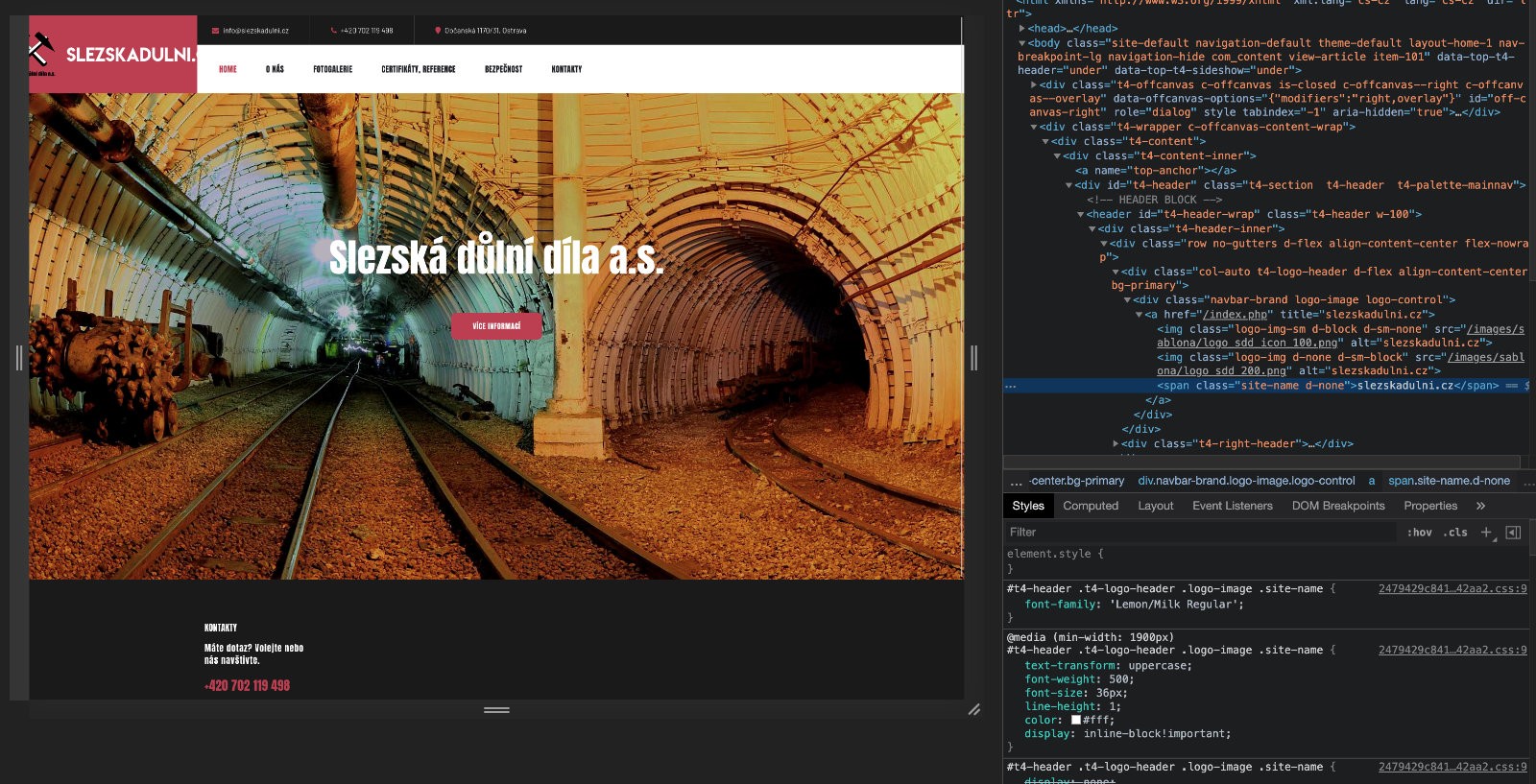Image resolution: width=1536 pixels, height=784 pixels.
Task: Open the FOTOGALERIE navigation link
Action: (332, 69)
